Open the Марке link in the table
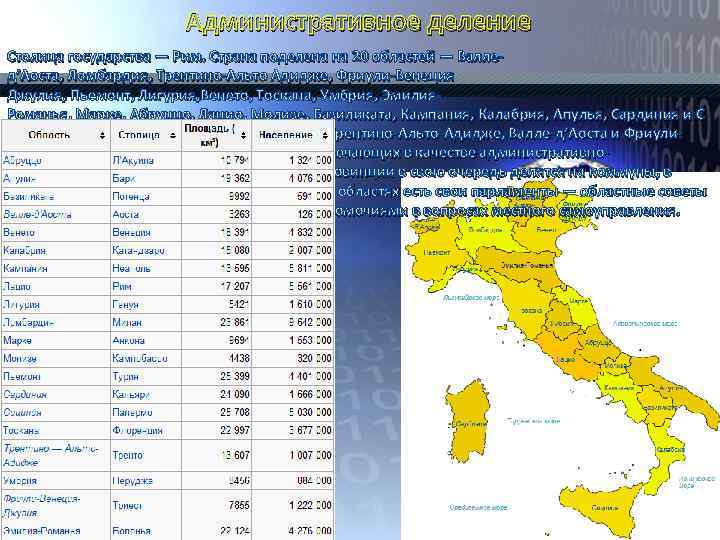The height and width of the screenshot is (540, 720). pyautogui.click(x=17, y=340)
